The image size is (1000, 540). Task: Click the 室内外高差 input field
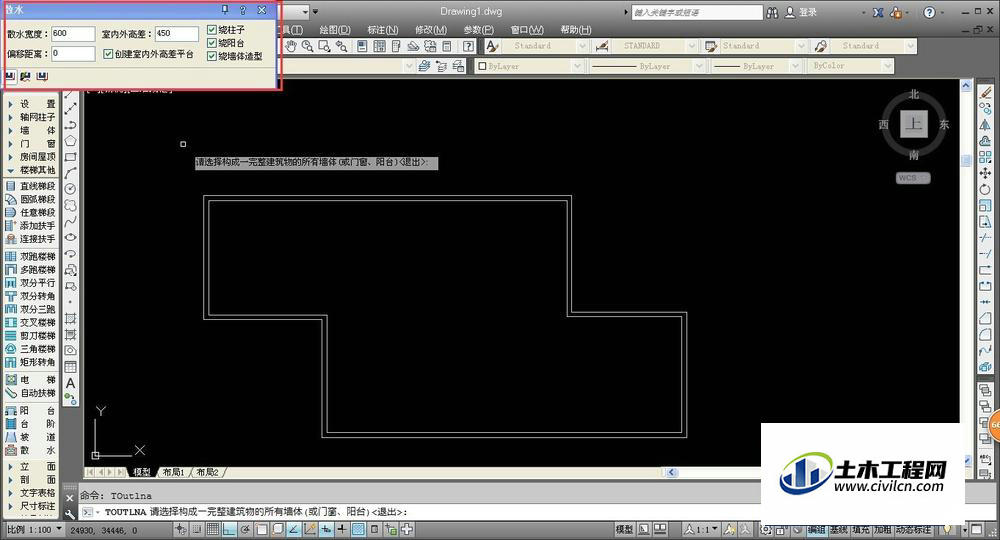(x=177, y=33)
